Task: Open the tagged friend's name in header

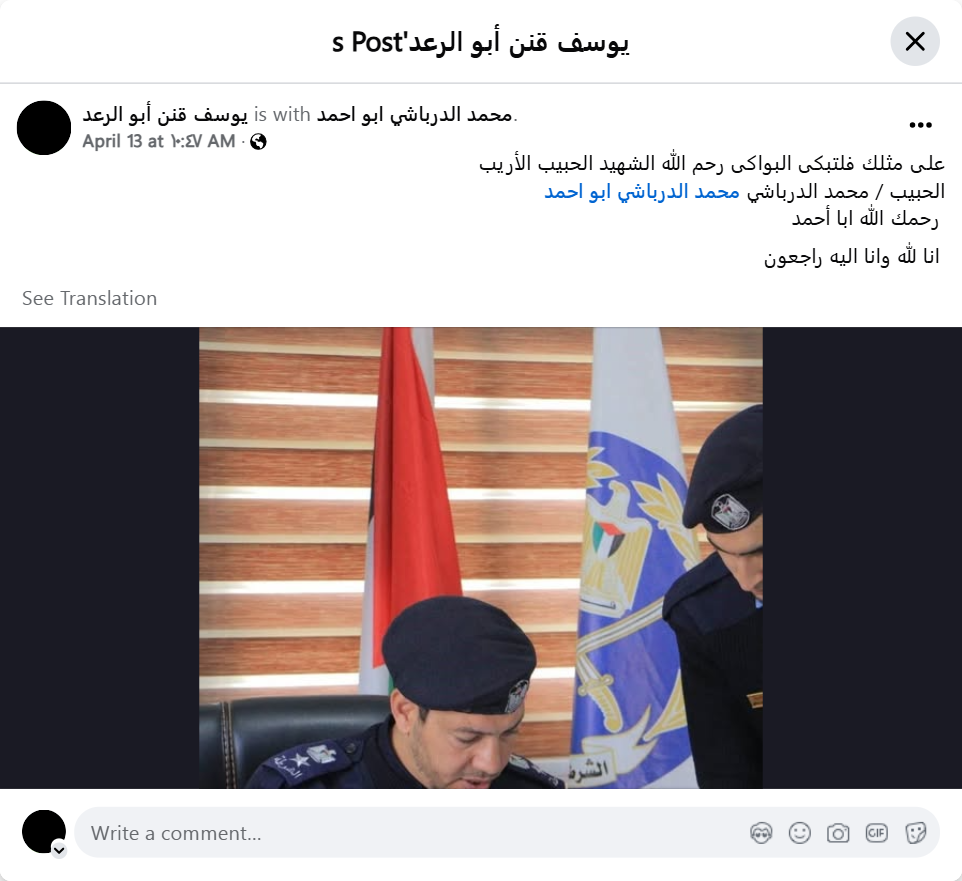Action: 414,114
